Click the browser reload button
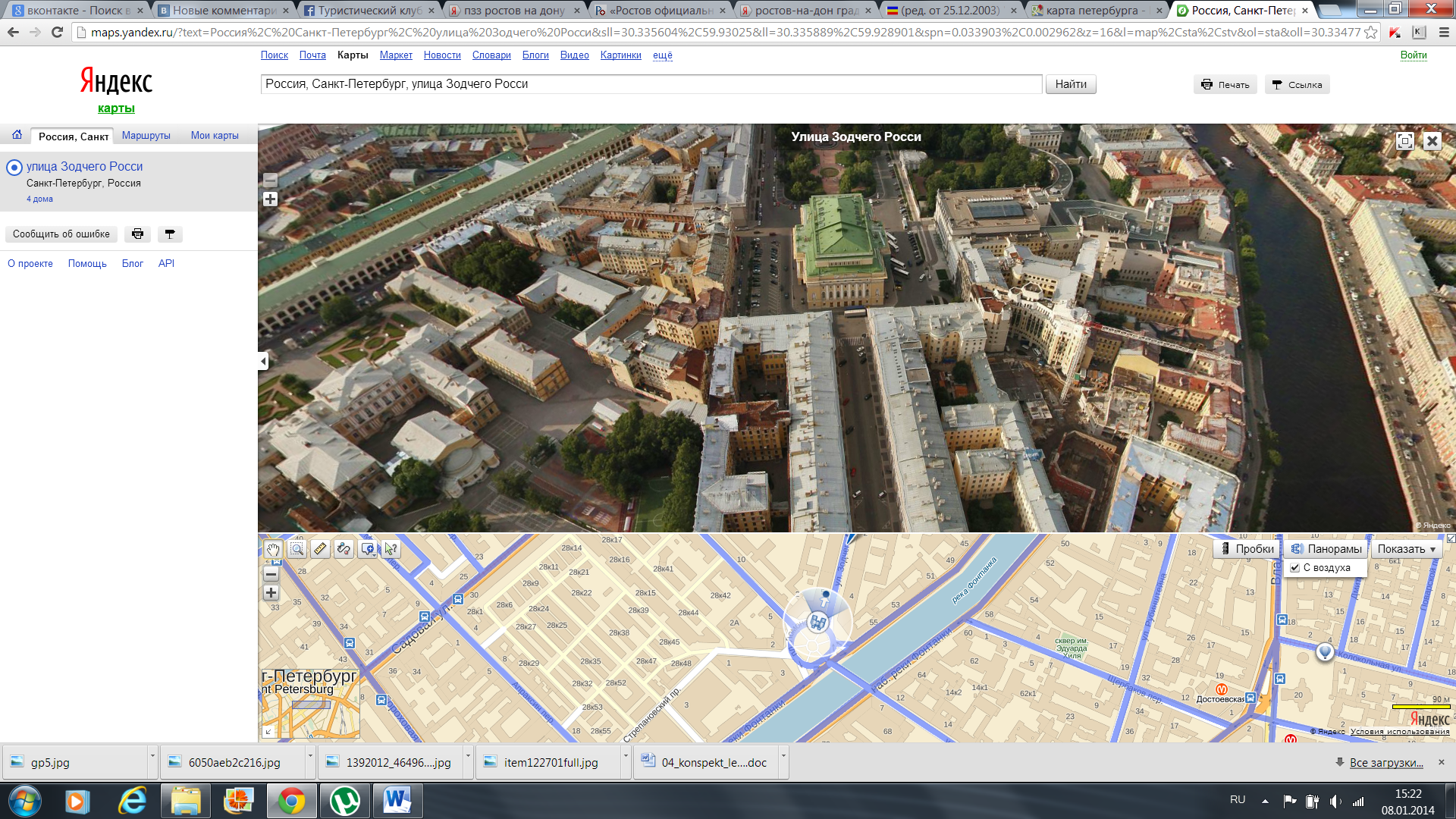Image resolution: width=1456 pixels, height=819 pixels. click(x=57, y=33)
